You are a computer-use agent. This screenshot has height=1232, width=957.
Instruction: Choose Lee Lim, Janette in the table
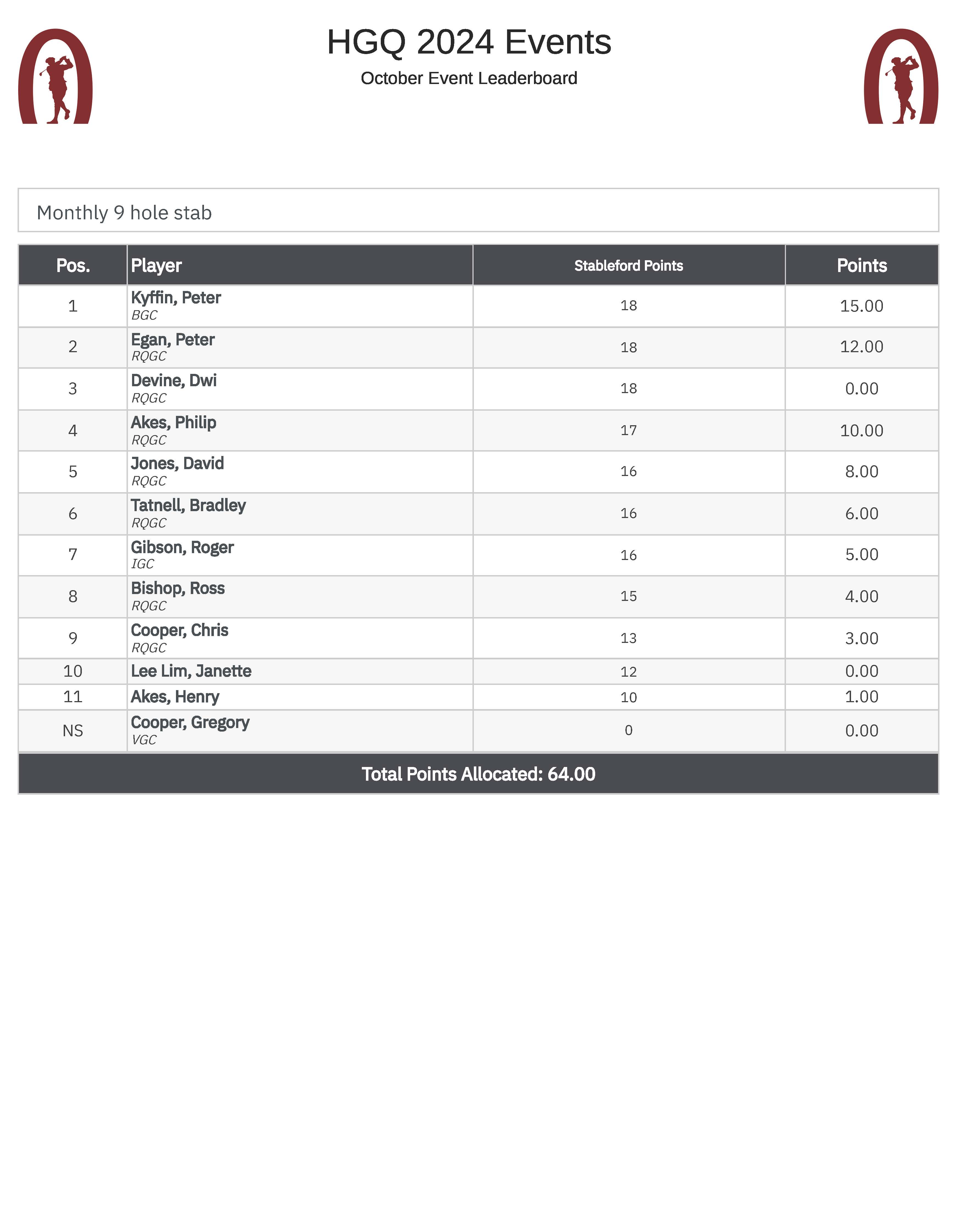(191, 671)
